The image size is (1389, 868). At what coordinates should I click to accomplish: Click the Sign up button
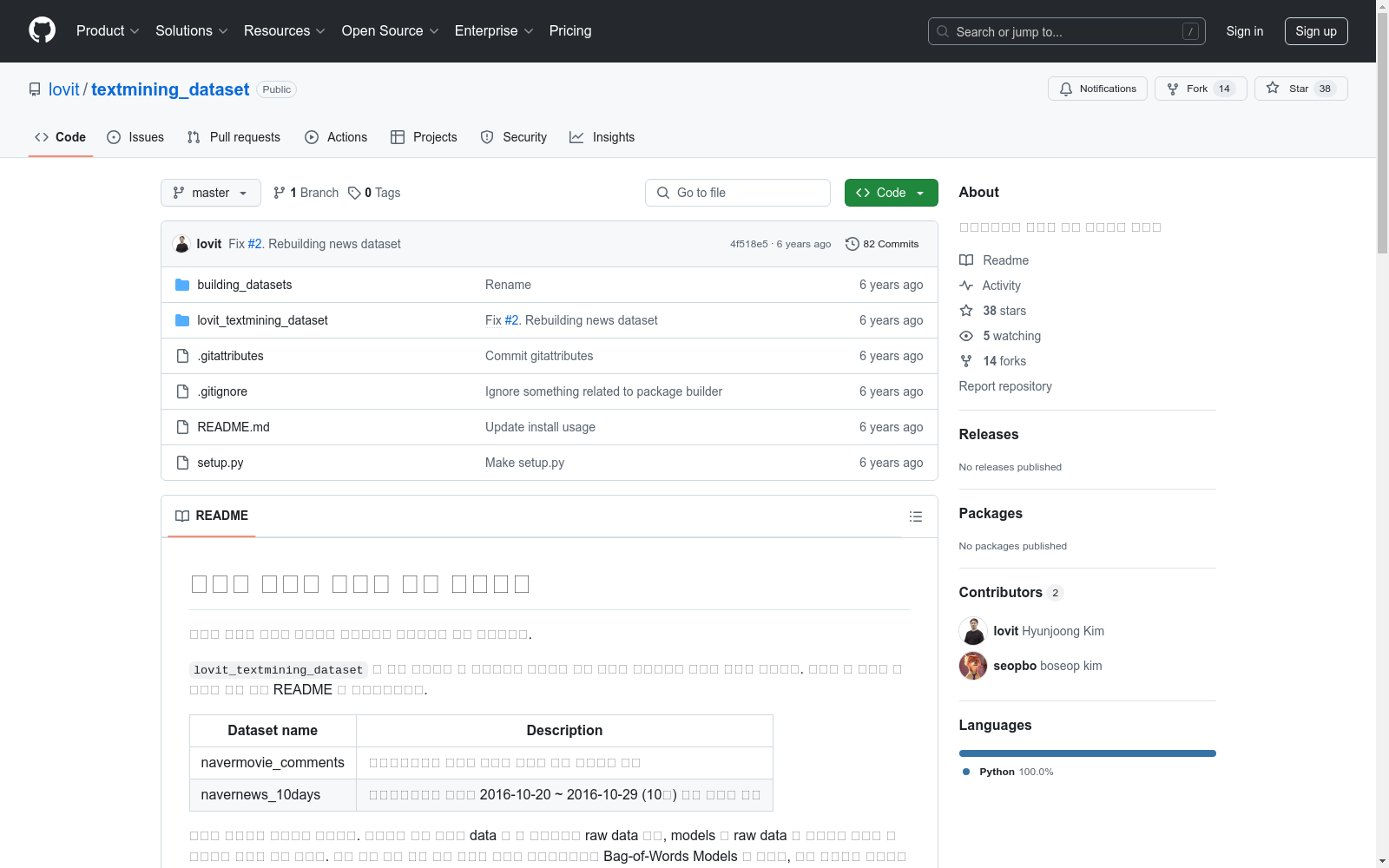click(1316, 31)
